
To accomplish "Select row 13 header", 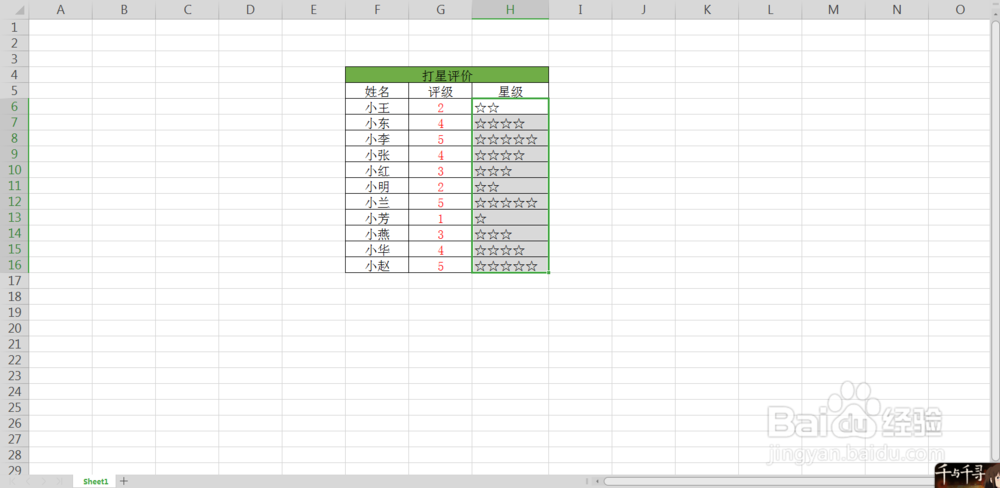I will [x=15, y=218].
